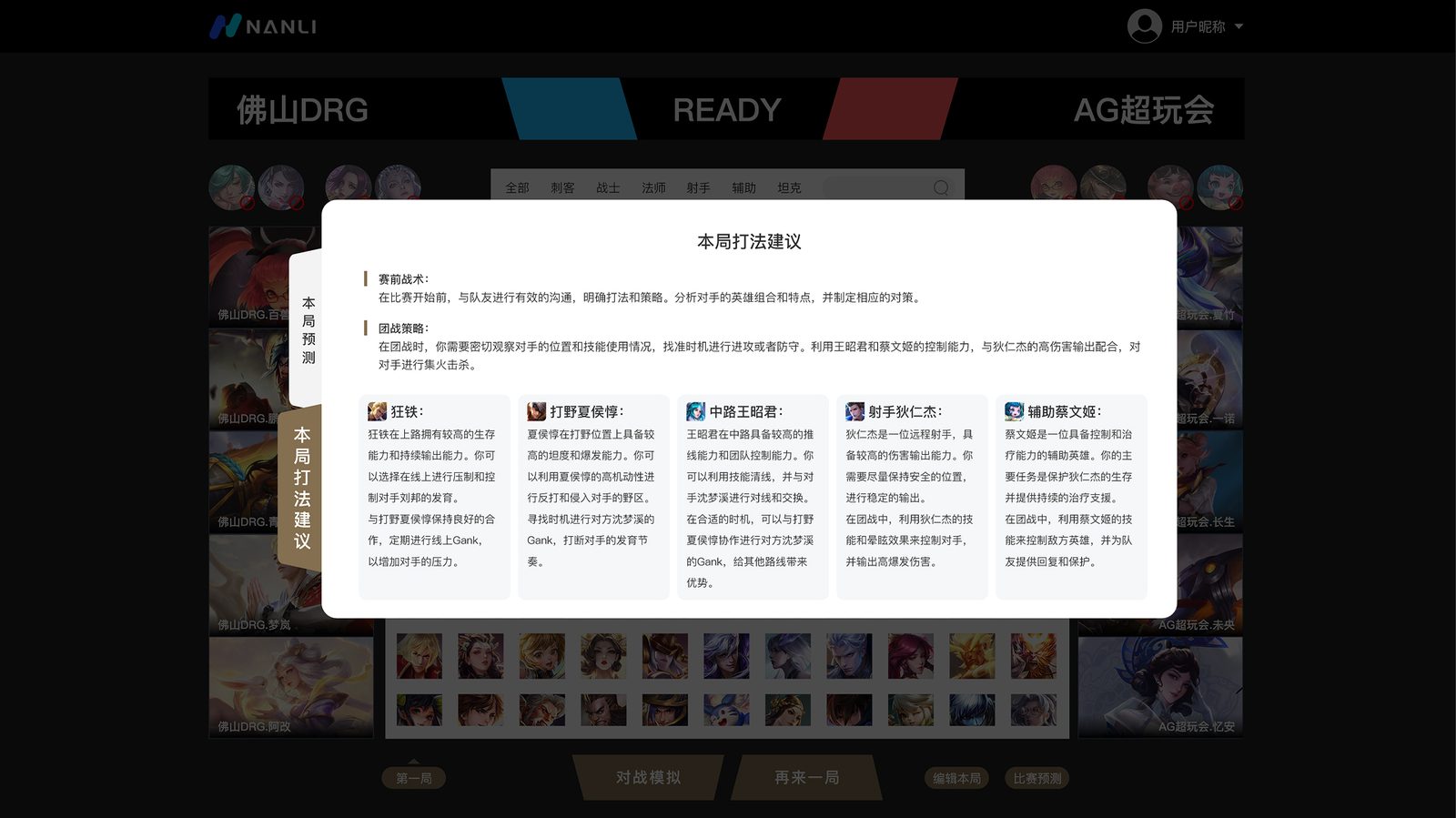Select the 法师 hero filter tab
This screenshot has height=818, width=1456.
653,187
